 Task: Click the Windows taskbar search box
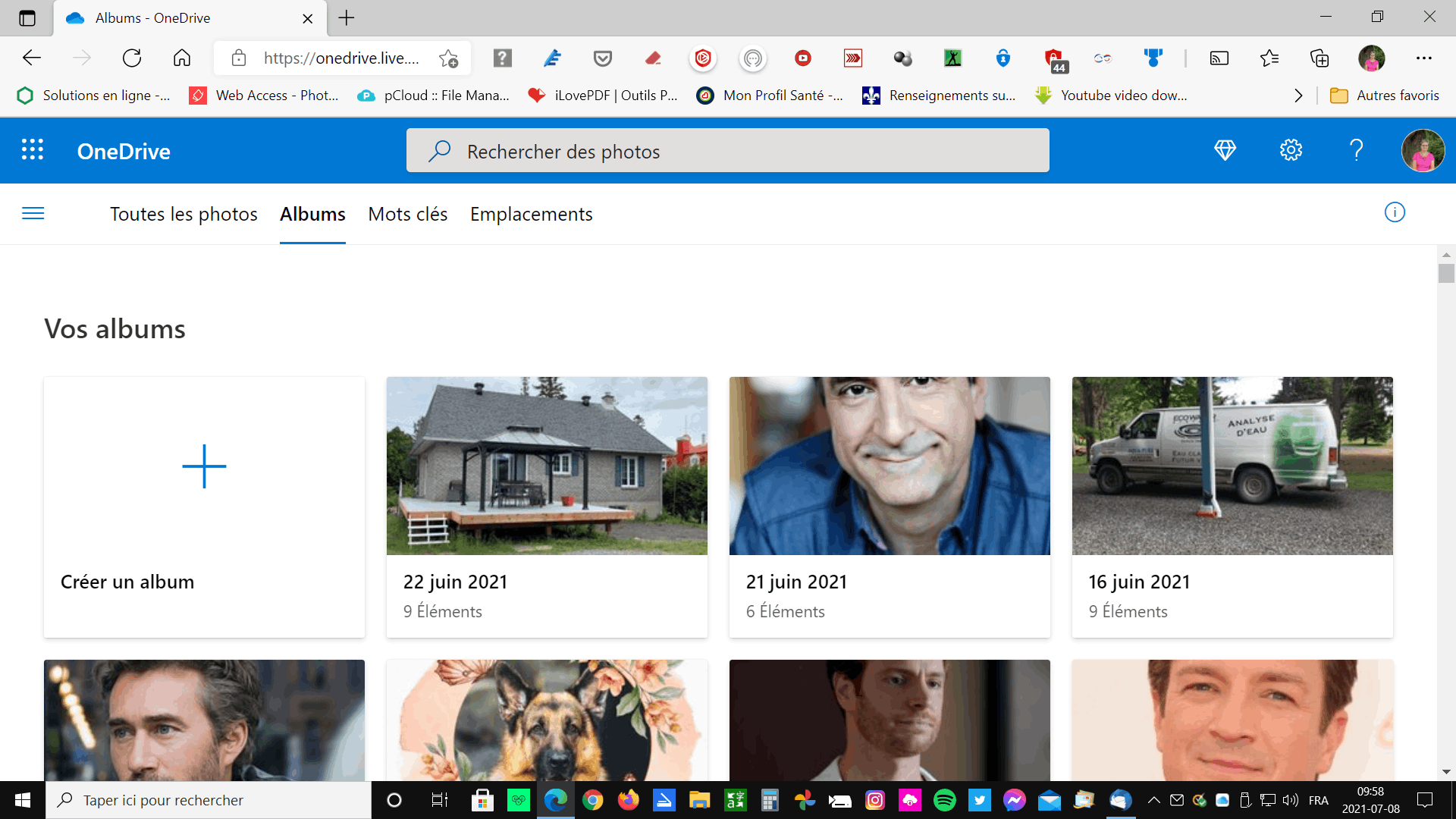coord(209,800)
